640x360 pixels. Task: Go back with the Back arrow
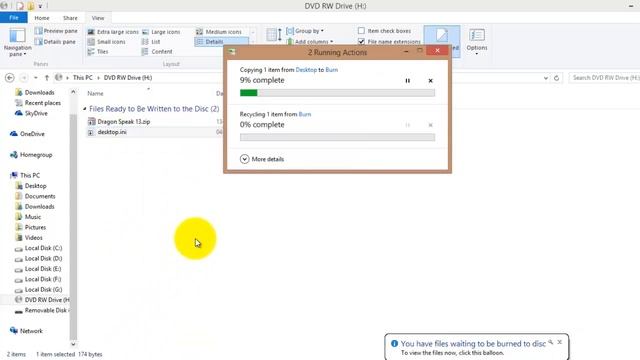coord(10,78)
